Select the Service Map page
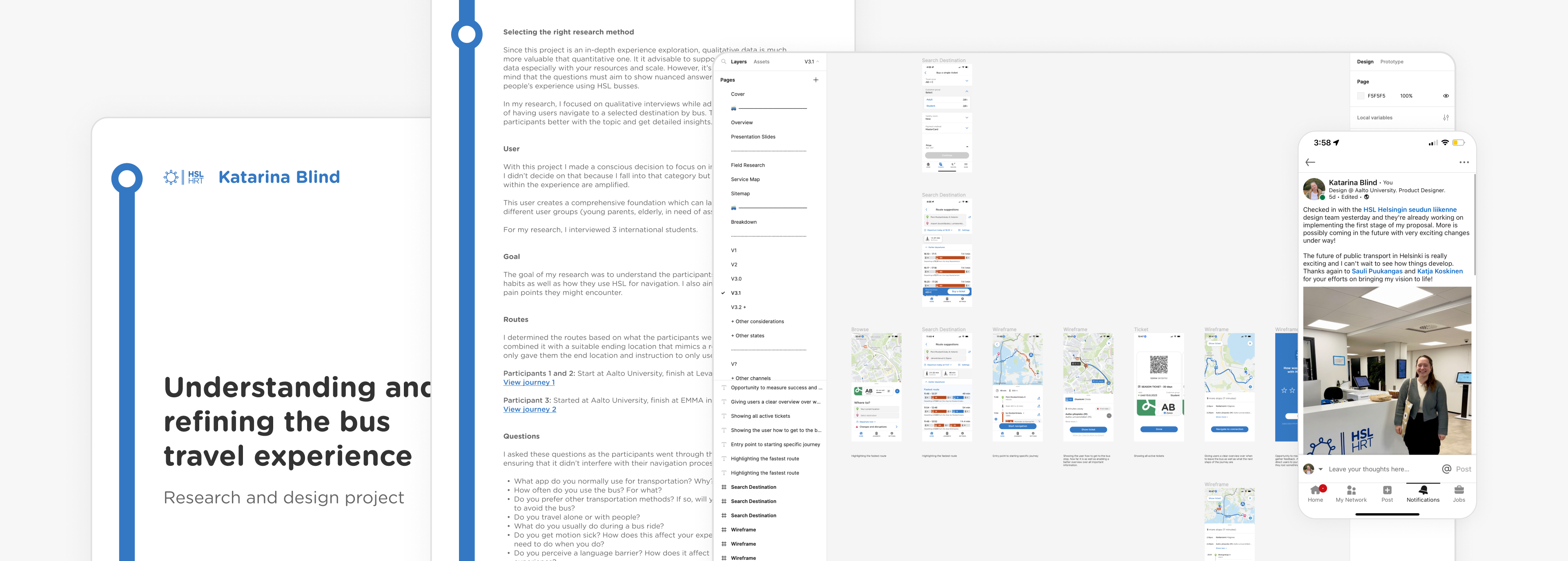Viewport: 1568px width, 561px height. (x=745, y=180)
